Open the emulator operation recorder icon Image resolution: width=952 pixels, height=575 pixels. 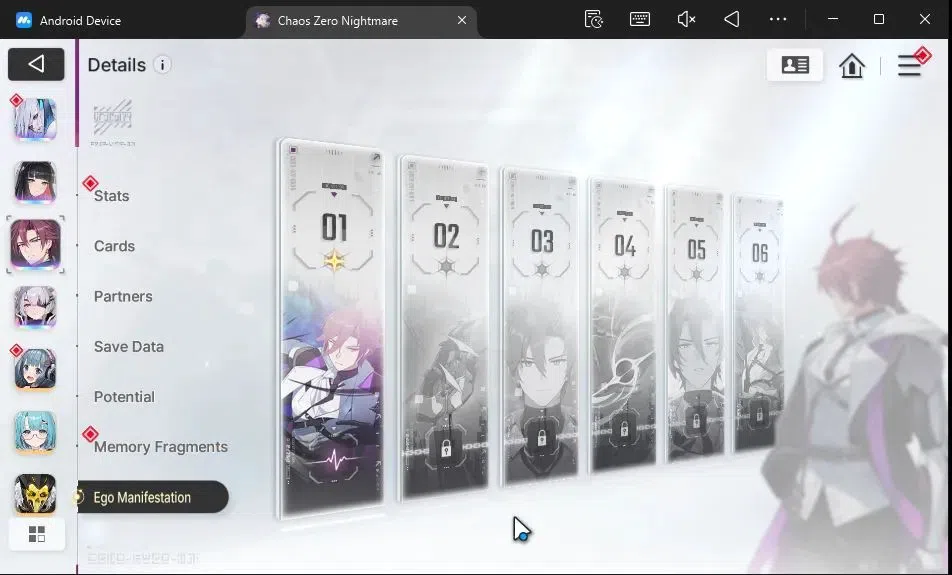point(593,19)
